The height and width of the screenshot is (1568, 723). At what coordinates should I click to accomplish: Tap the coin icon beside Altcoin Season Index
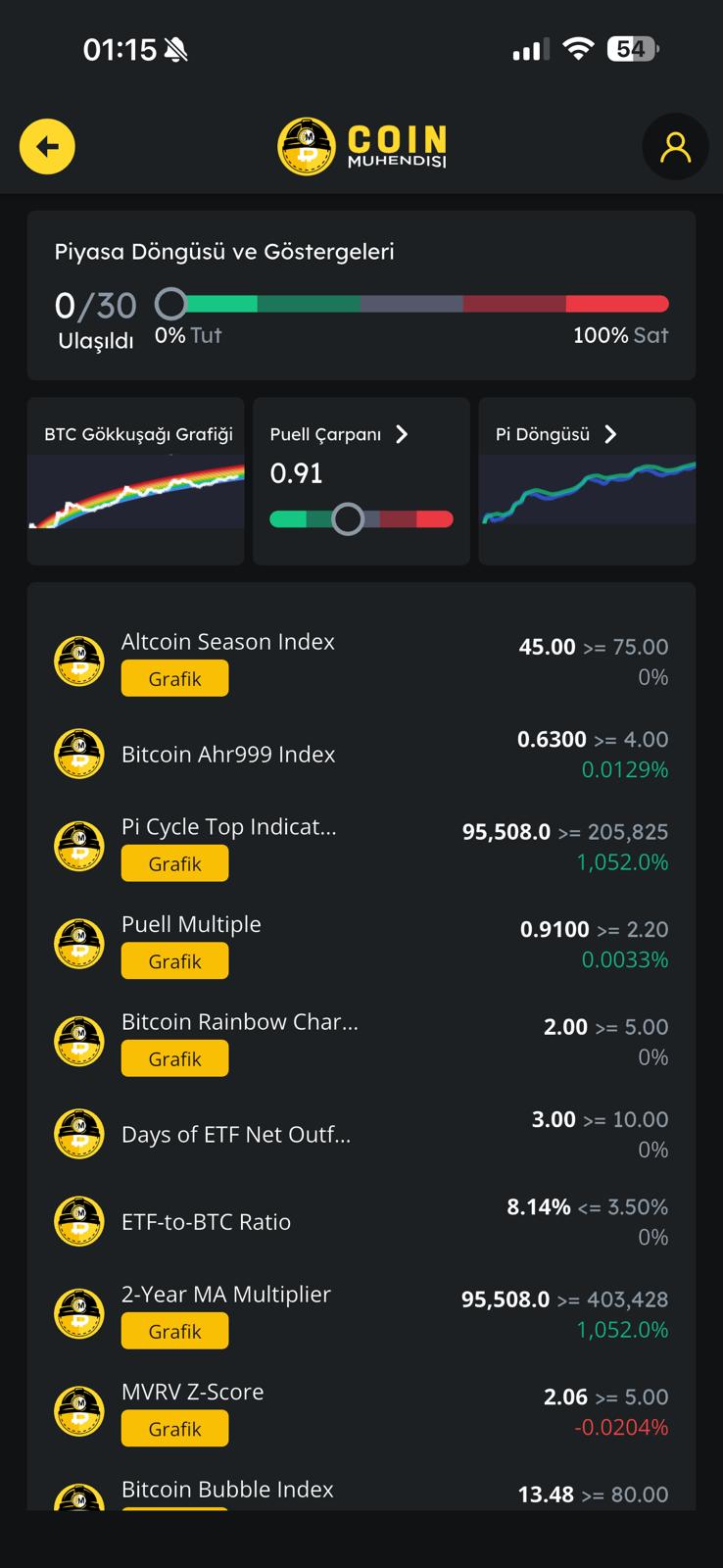[x=79, y=661]
